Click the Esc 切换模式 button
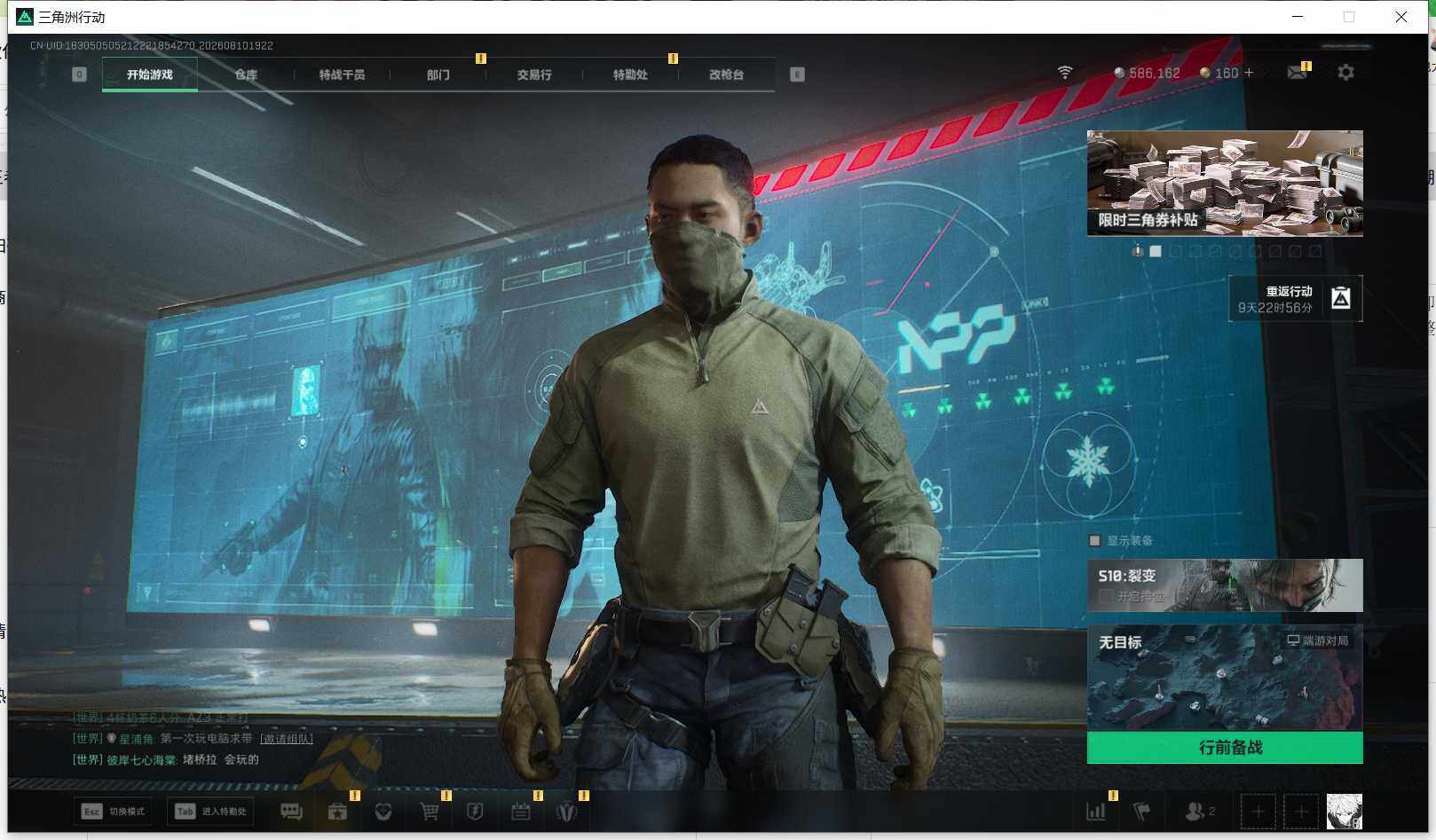 tap(112, 812)
